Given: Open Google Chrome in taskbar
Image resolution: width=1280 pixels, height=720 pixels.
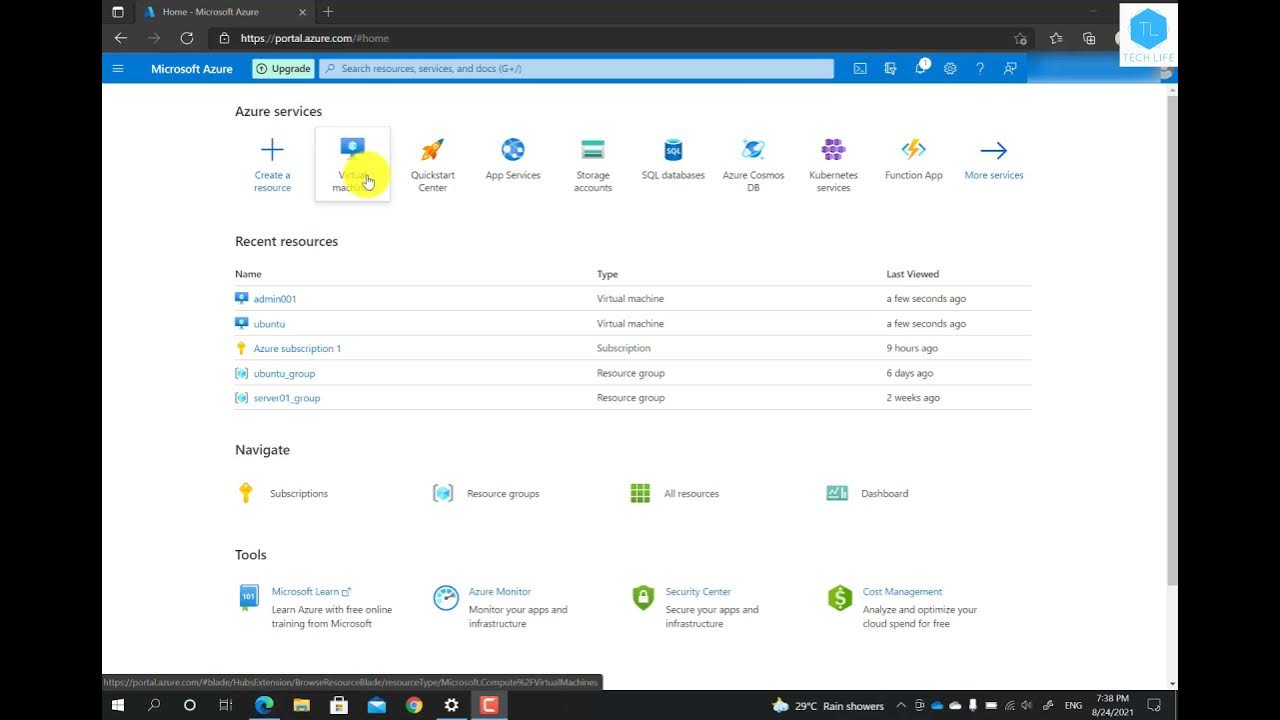Looking at the screenshot, I should [x=414, y=705].
